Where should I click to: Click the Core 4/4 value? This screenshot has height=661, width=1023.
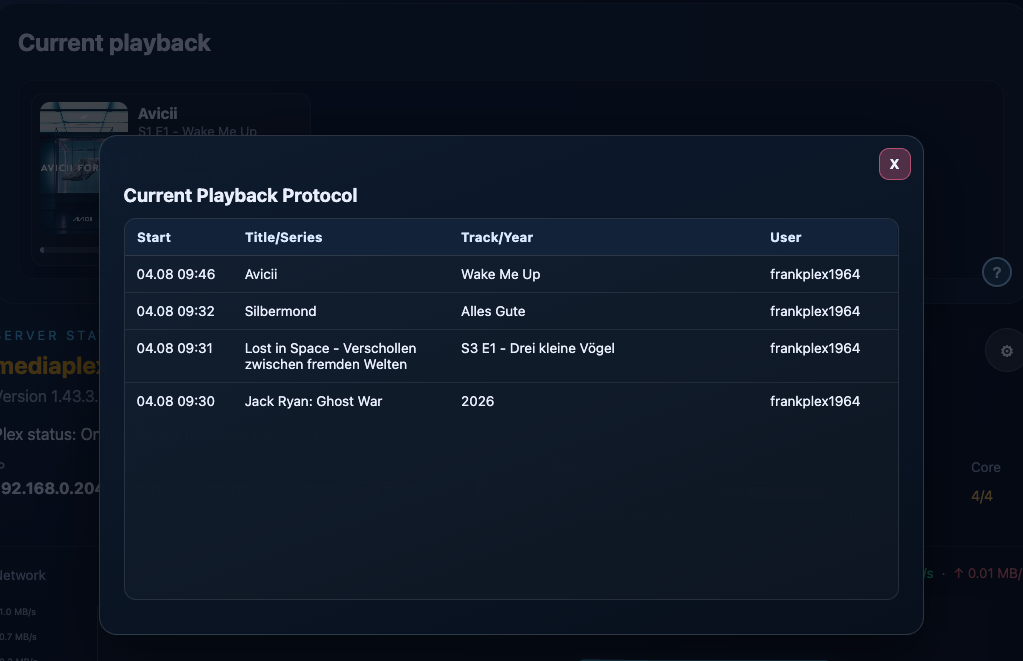point(982,496)
